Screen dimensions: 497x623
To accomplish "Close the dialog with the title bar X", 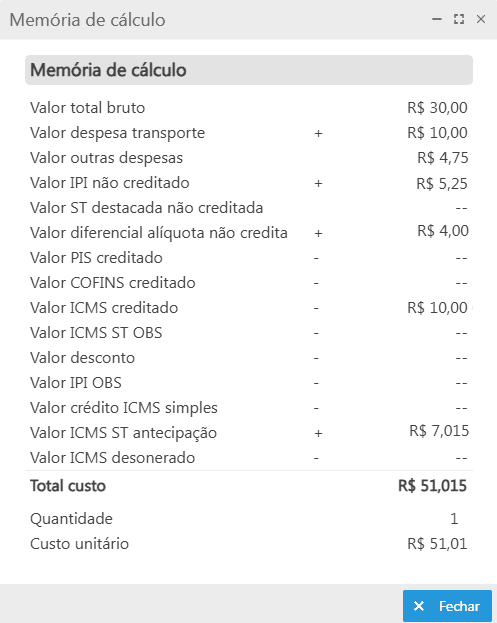I will 481,19.
